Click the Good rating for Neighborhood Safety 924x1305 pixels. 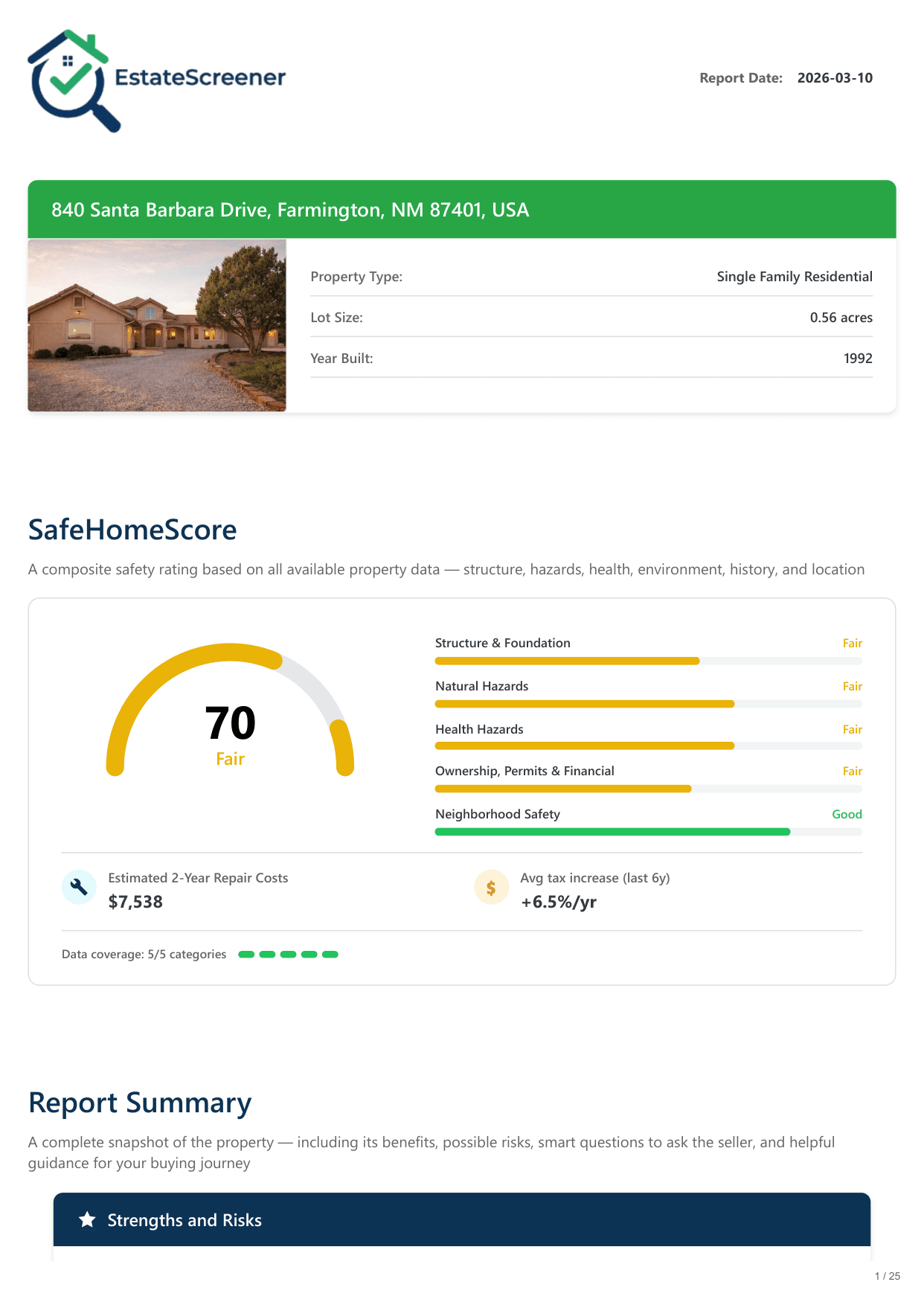tap(847, 814)
